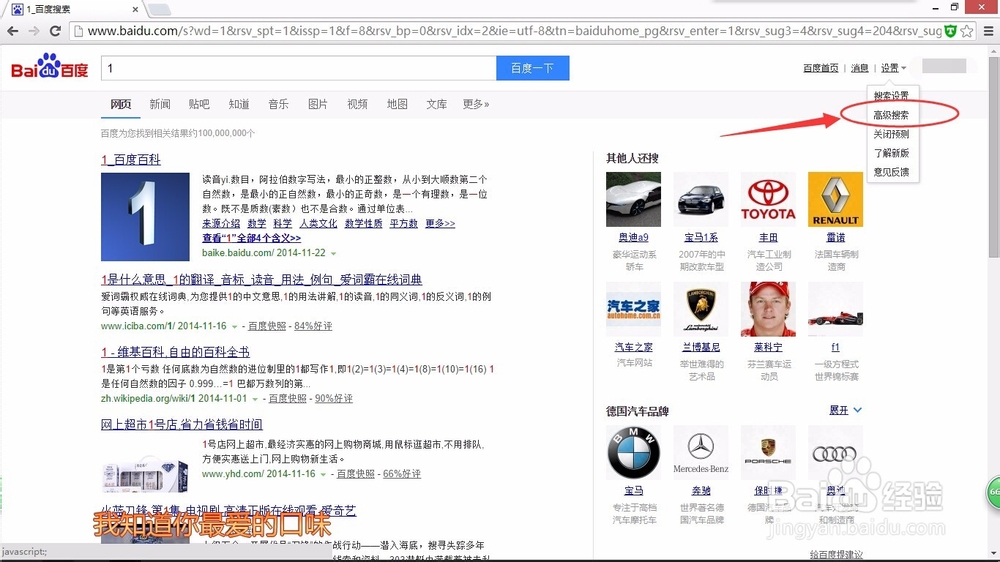The image size is (1000, 562).
Task: Click the green shield extension icon
Action: (950, 31)
